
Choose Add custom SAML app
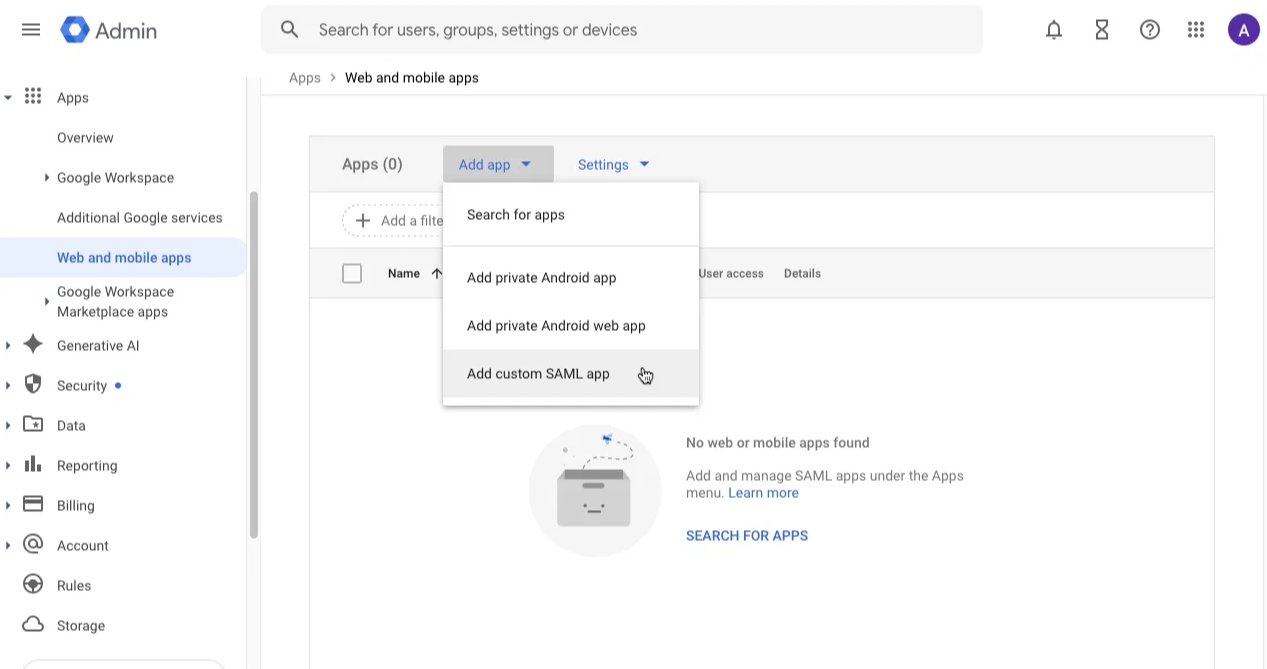[x=571, y=374]
